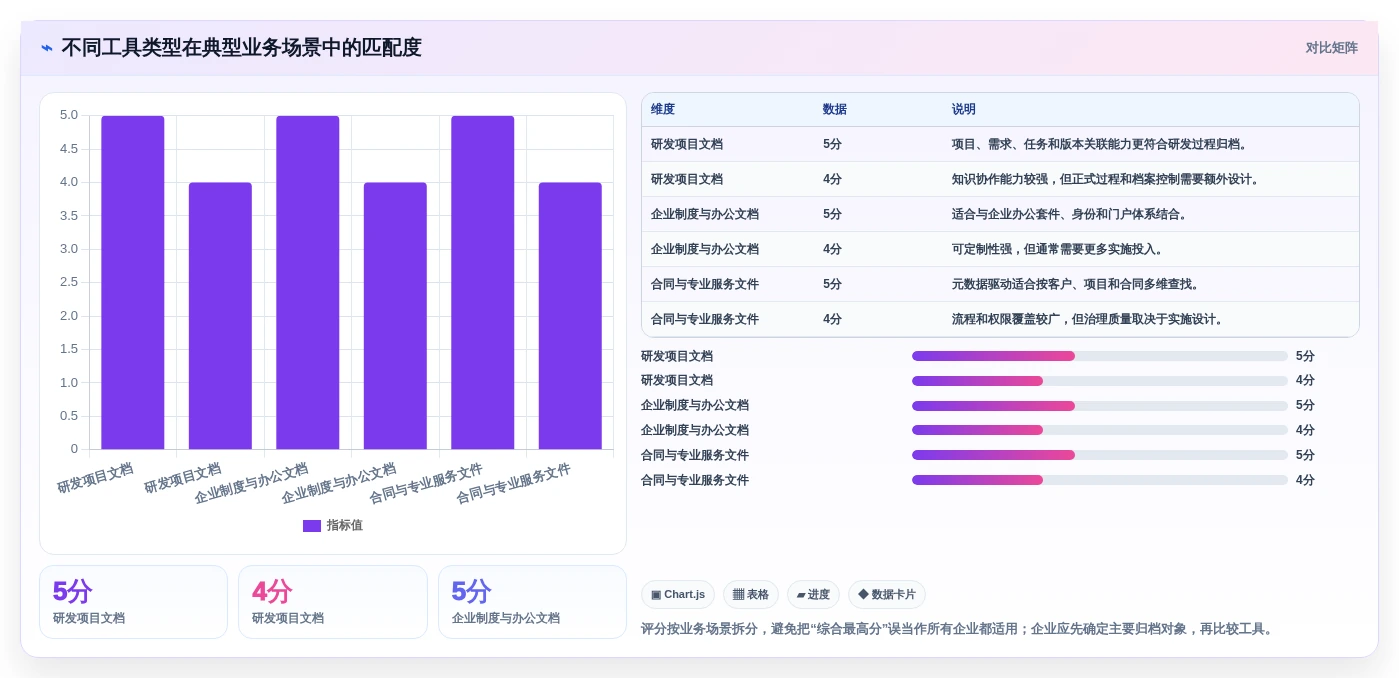The width and height of the screenshot is (1399, 678).
Task: Click the 4-point 合同与专业服务文件 chart bar
Action: pos(570,316)
